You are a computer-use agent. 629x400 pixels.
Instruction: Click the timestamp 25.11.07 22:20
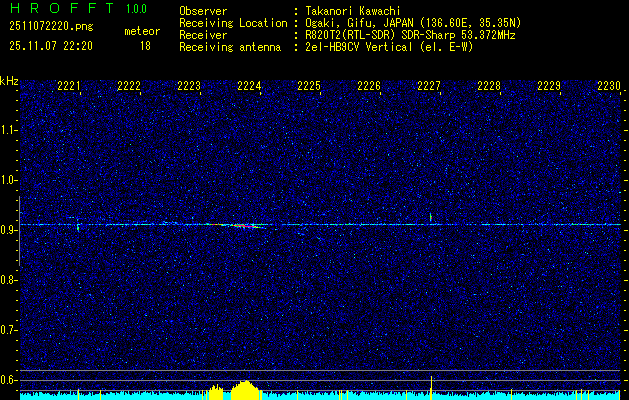coord(51,45)
